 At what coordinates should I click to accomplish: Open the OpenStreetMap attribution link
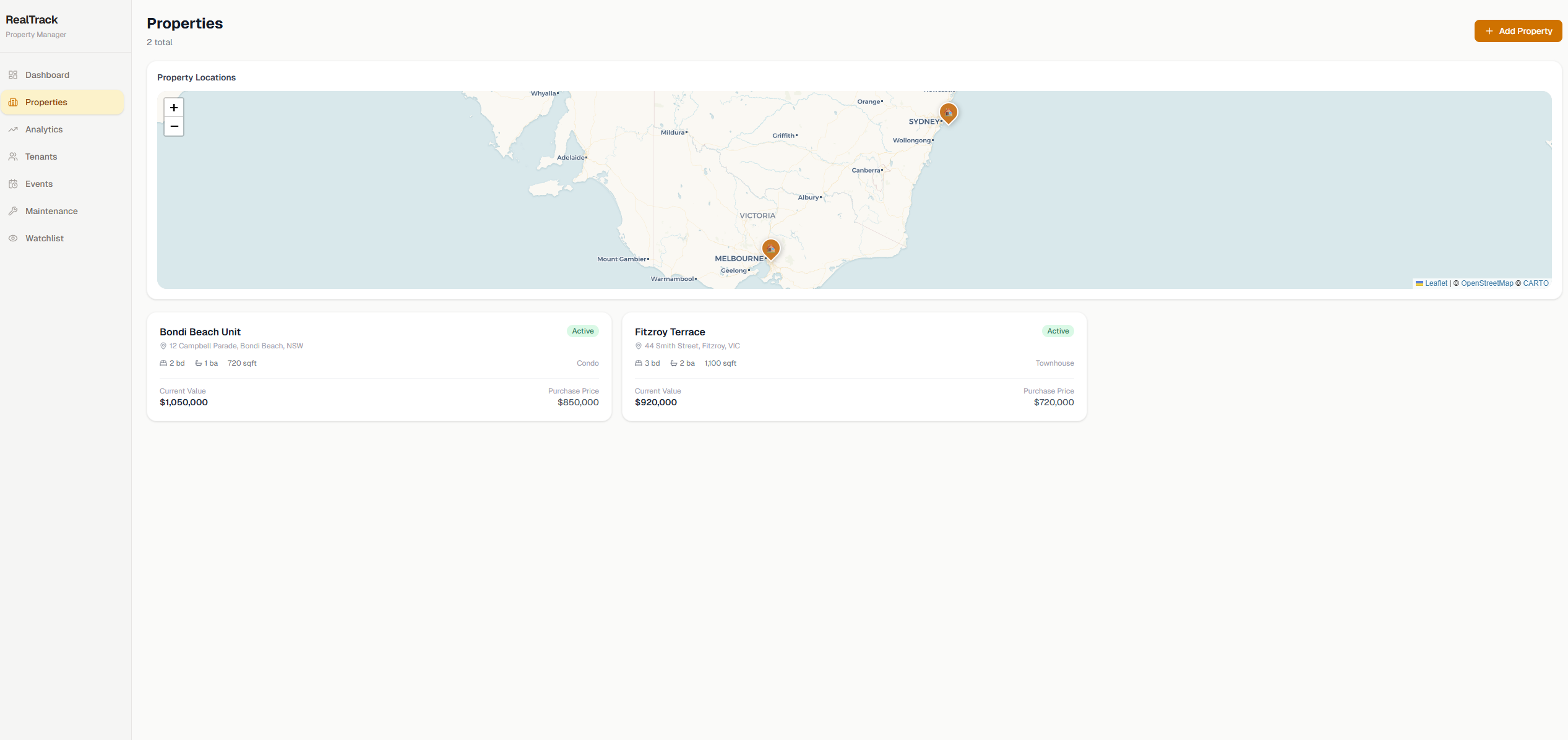pos(1486,283)
